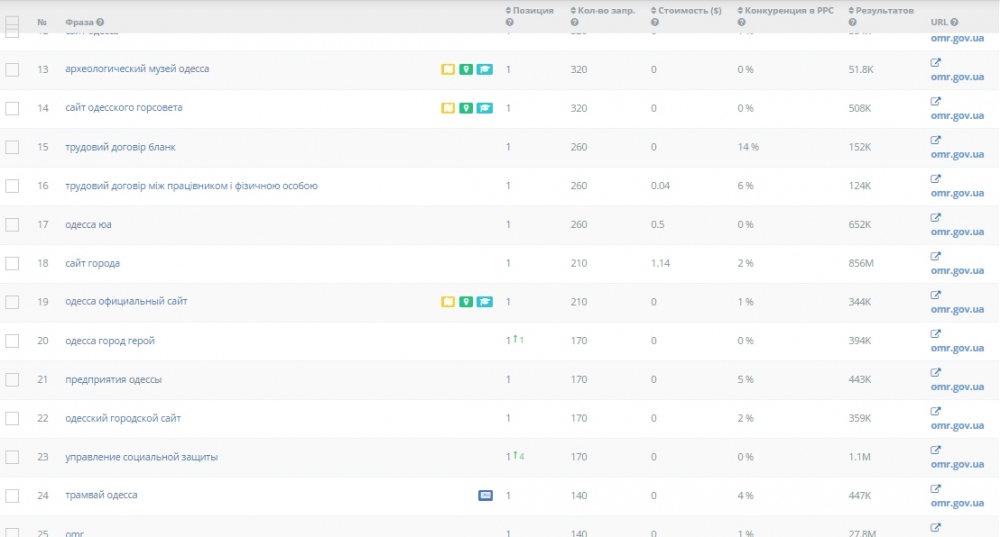Click help icon under 'Стоимость ($)' header

click(x=654, y=22)
